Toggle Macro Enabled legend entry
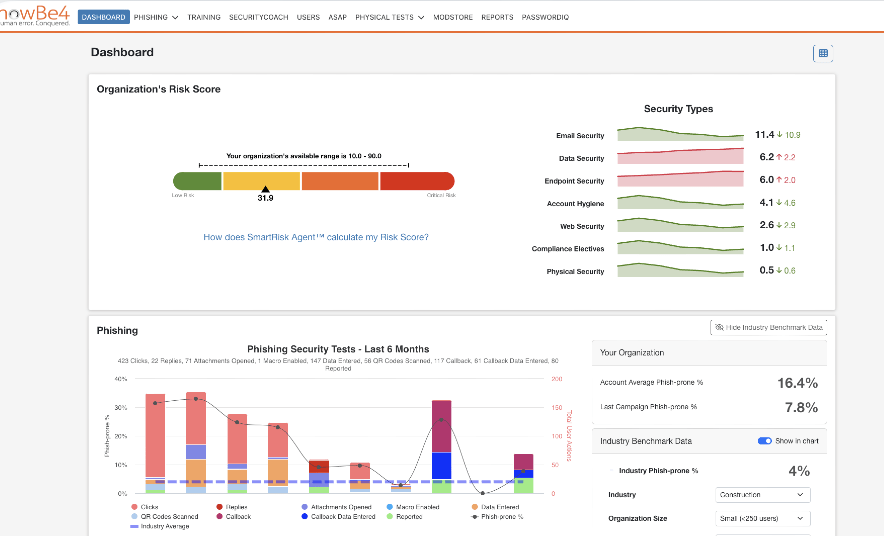Screen dimensions: 884x536 click(413, 507)
